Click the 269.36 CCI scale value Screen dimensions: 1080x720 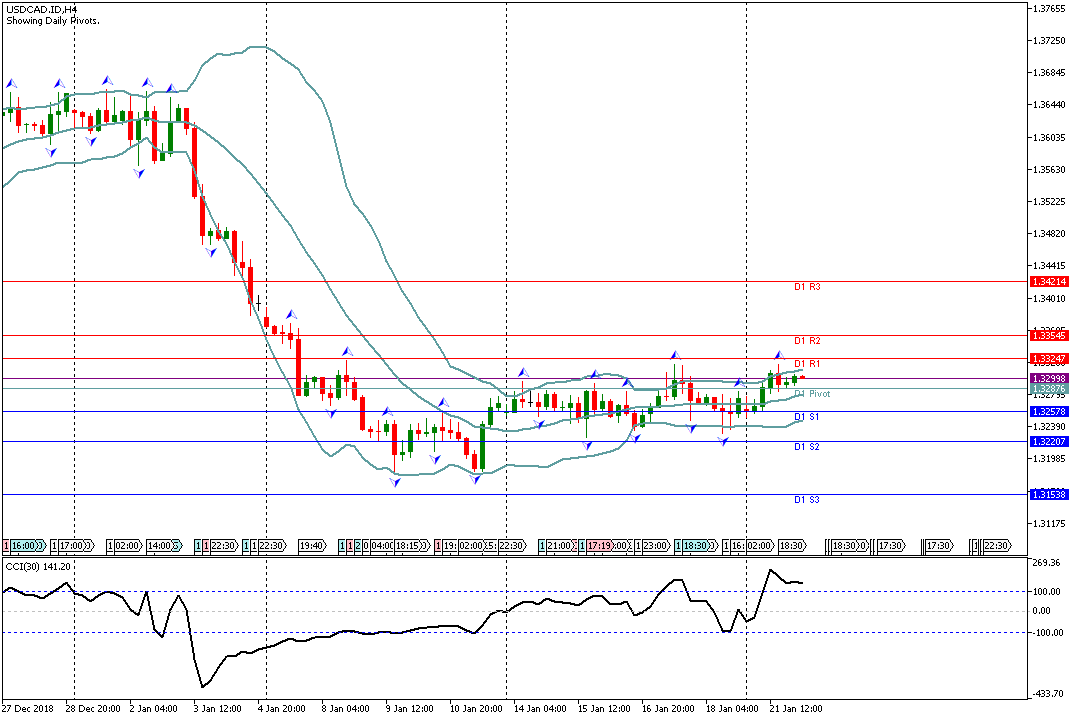[1046, 563]
